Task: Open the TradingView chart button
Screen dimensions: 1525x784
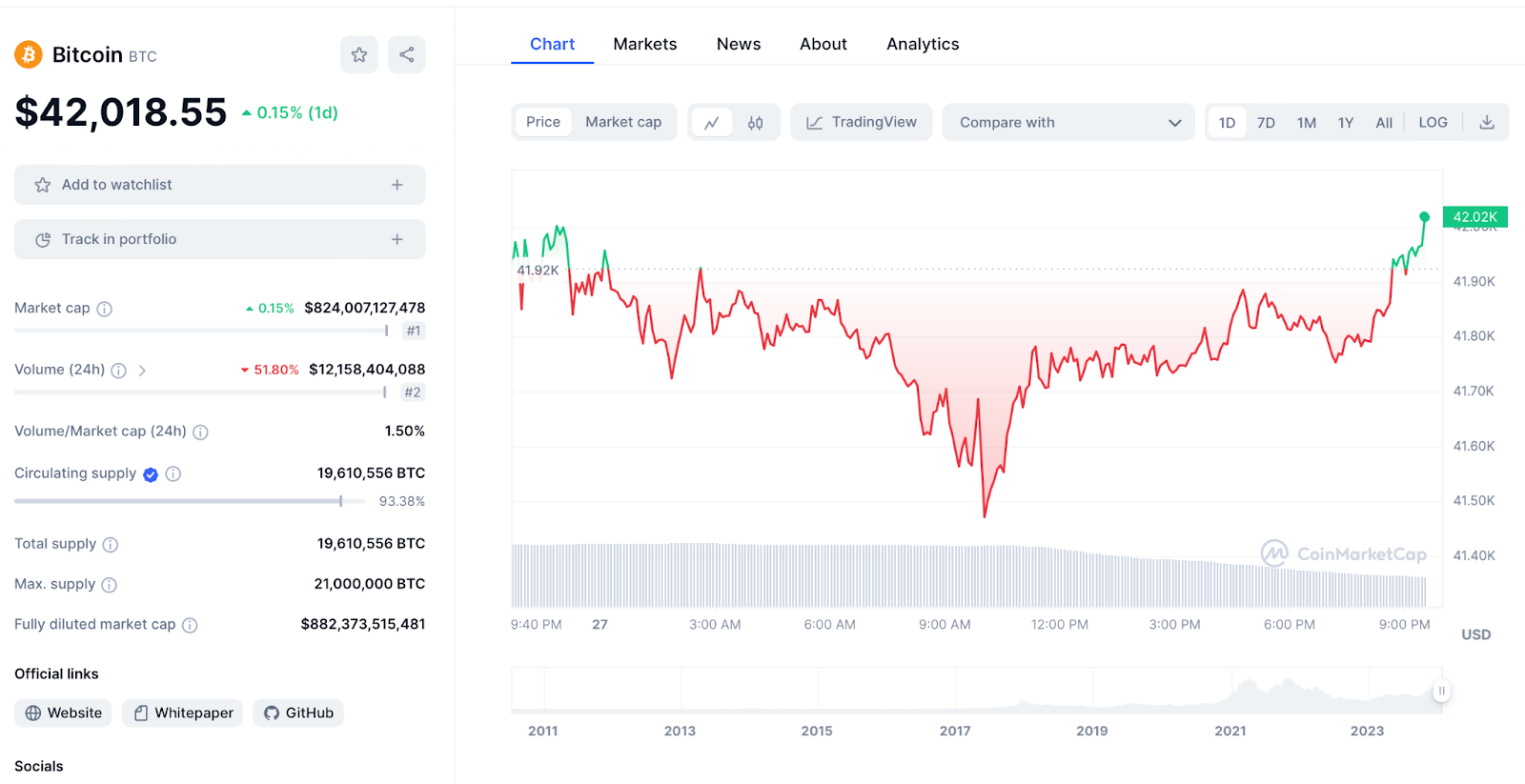Action: pyautogui.click(x=862, y=122)
